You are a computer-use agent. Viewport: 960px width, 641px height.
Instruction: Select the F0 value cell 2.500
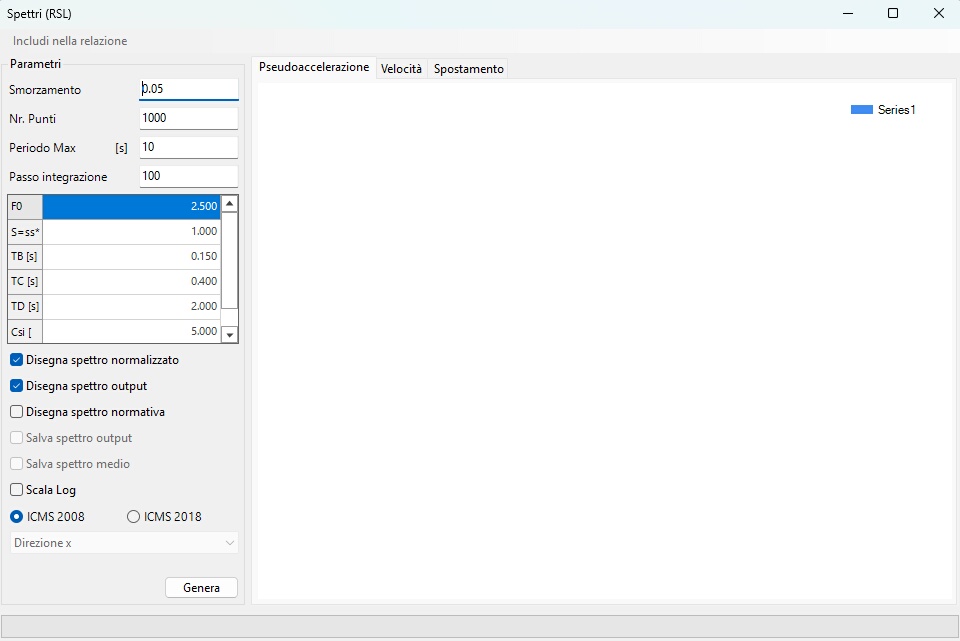pos(131,207)
